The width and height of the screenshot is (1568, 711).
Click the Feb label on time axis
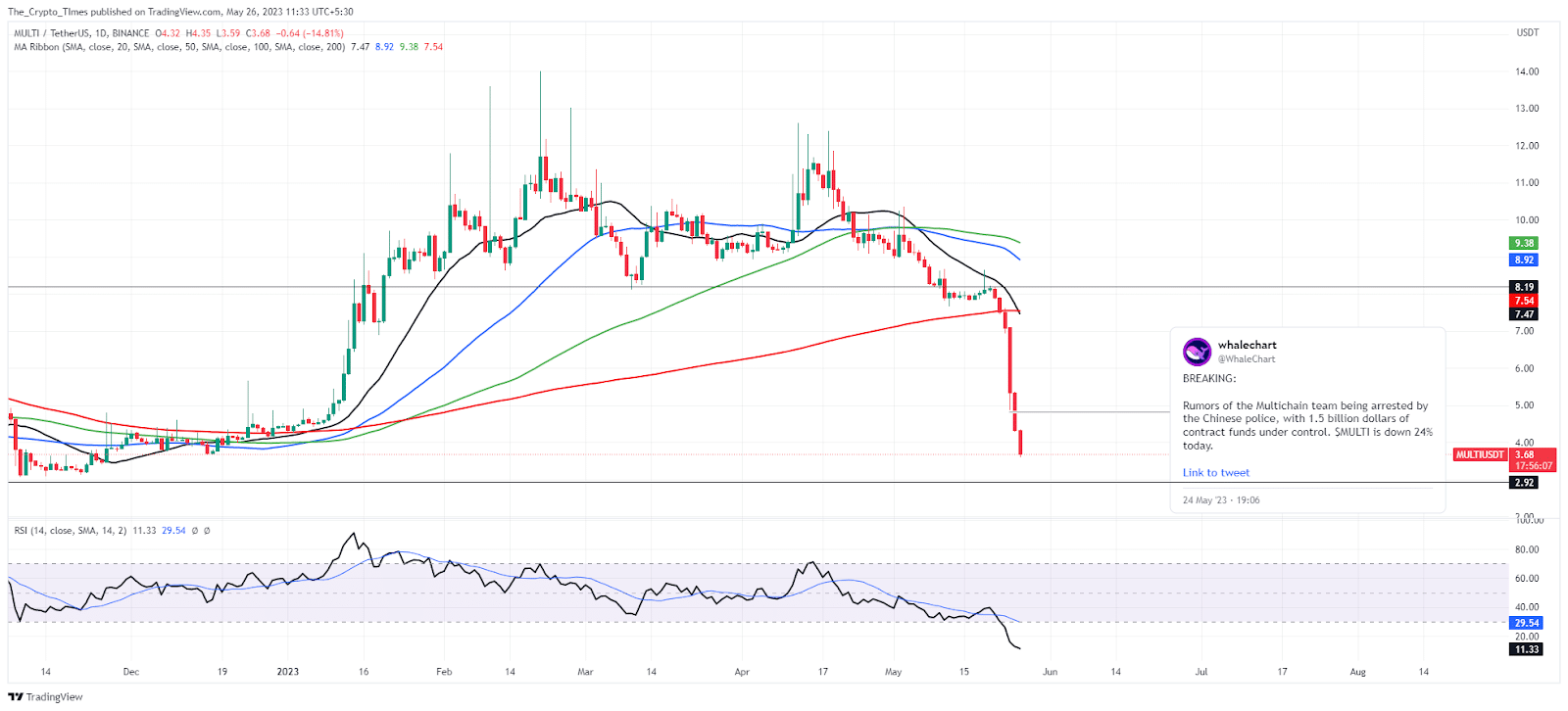pyautogui.click(x=444, y=672)
